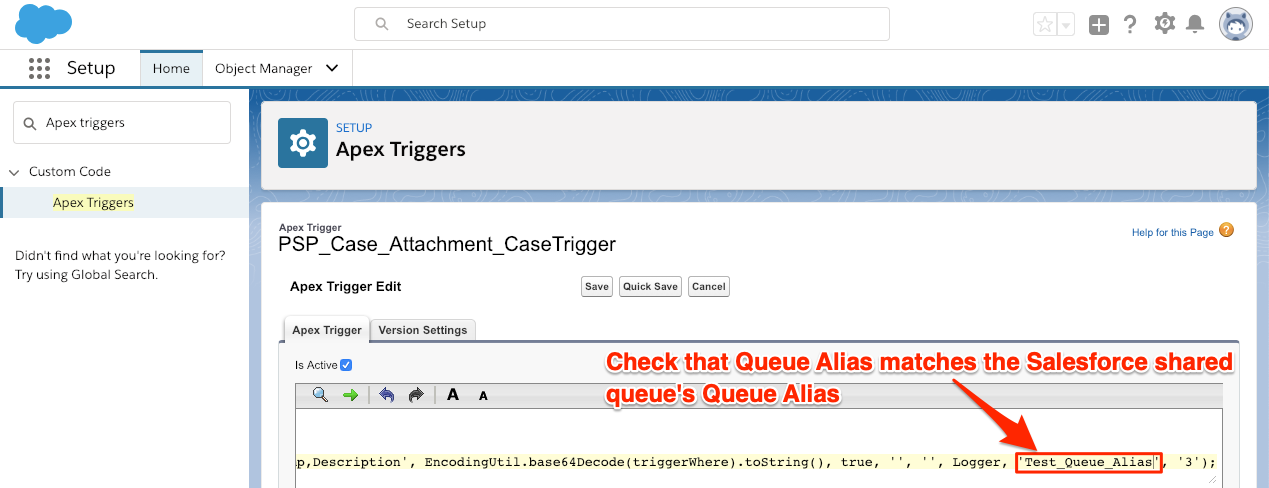
Task: Select the Version Settings tab
Action: click(422, 330)
